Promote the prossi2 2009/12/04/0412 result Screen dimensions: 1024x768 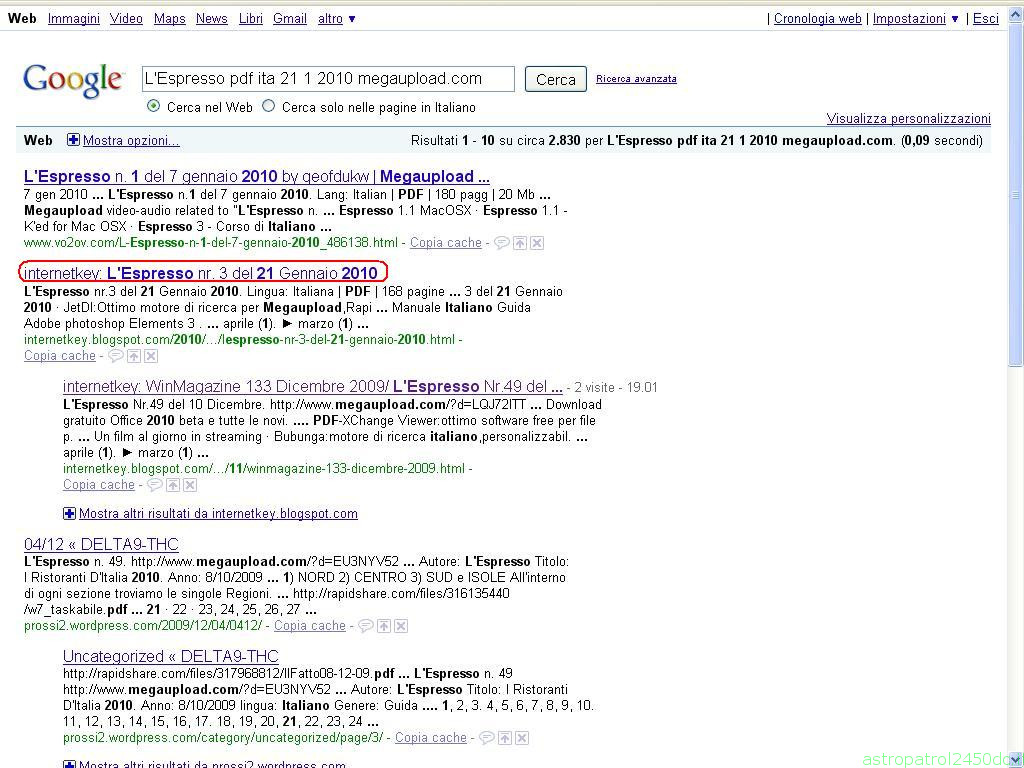point(384,626)
